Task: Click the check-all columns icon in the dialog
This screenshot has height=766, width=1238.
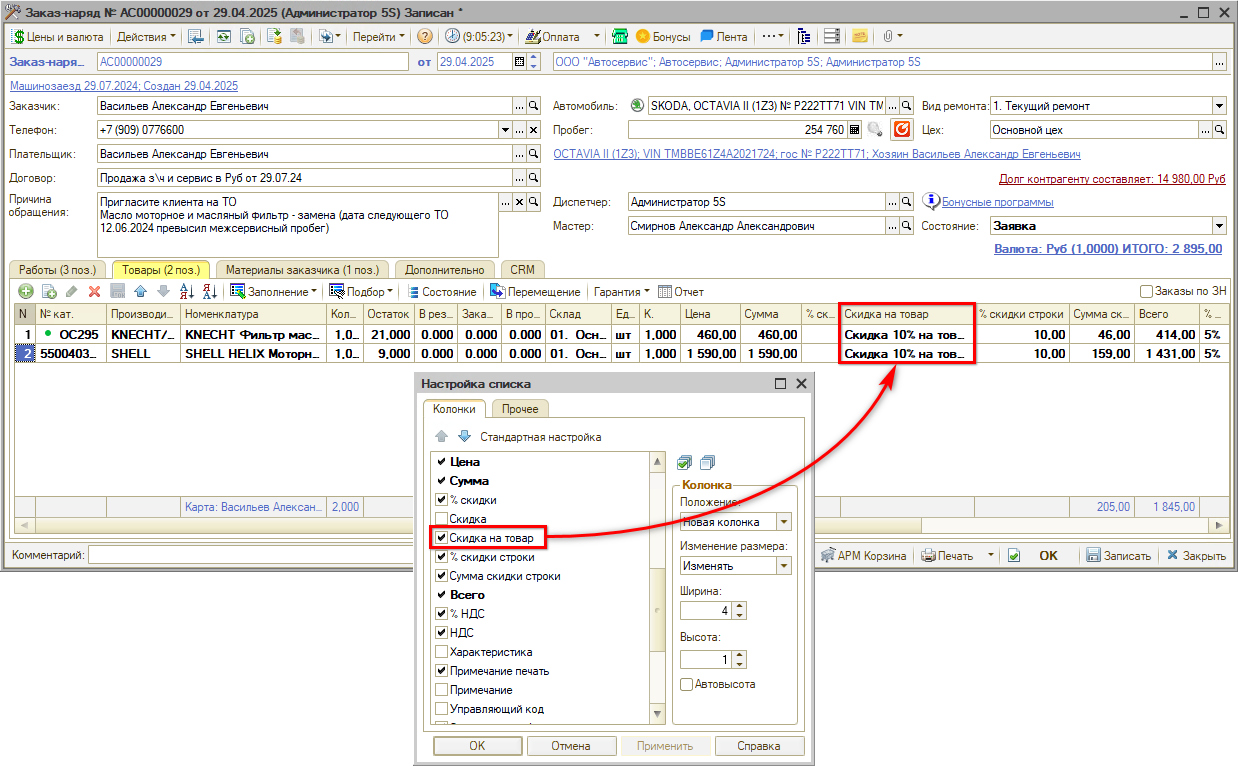Action: [684, 462]
